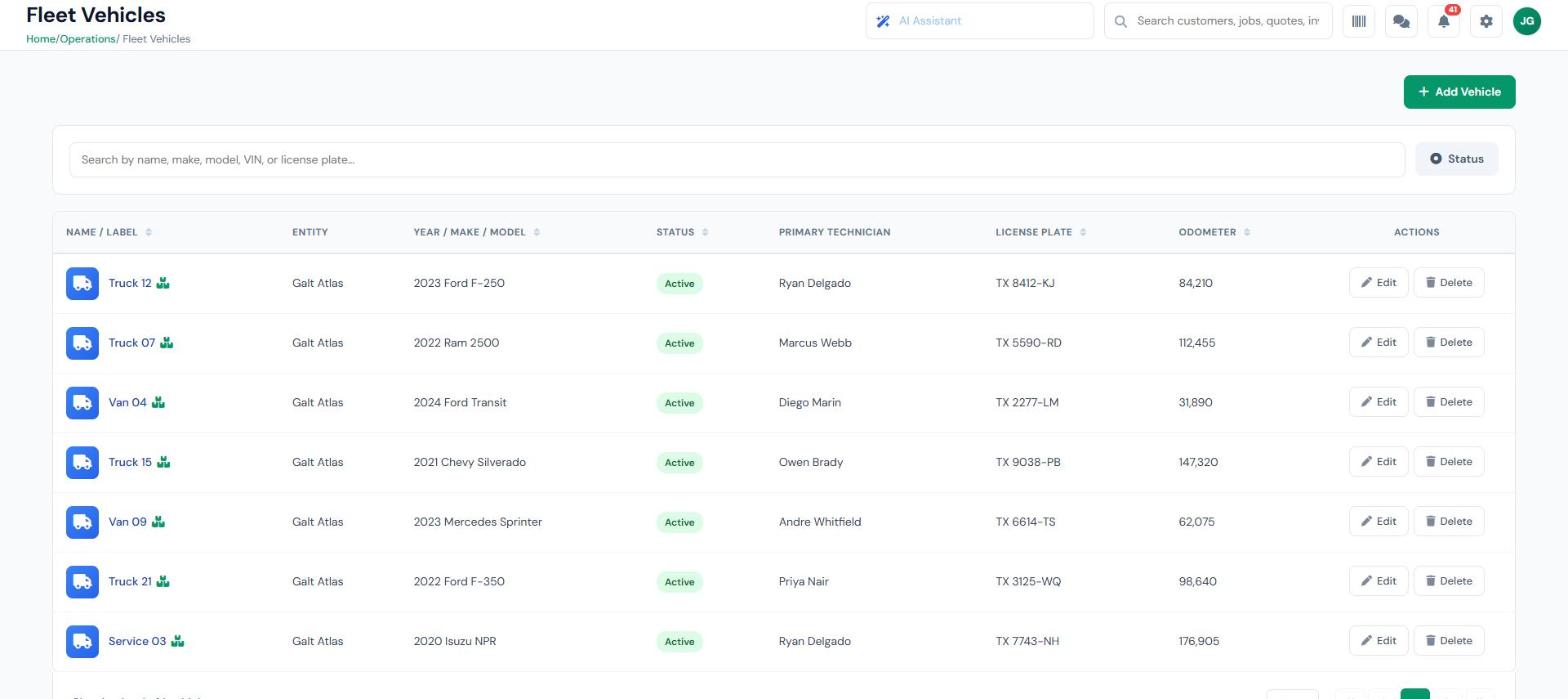Edit the Truck 21 vehicle
This screenshot has height=699, width=1568.
(x=1378, y=581)
